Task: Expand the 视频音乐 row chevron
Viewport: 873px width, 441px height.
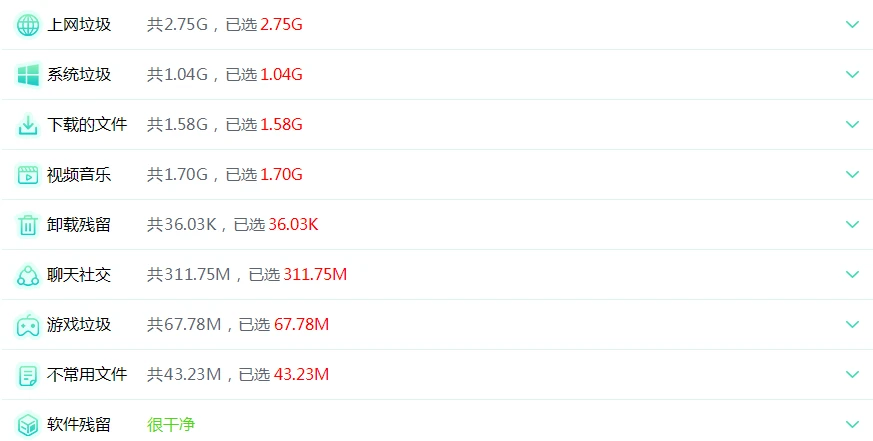Action: pyautogui.click(x=852, y=174)
